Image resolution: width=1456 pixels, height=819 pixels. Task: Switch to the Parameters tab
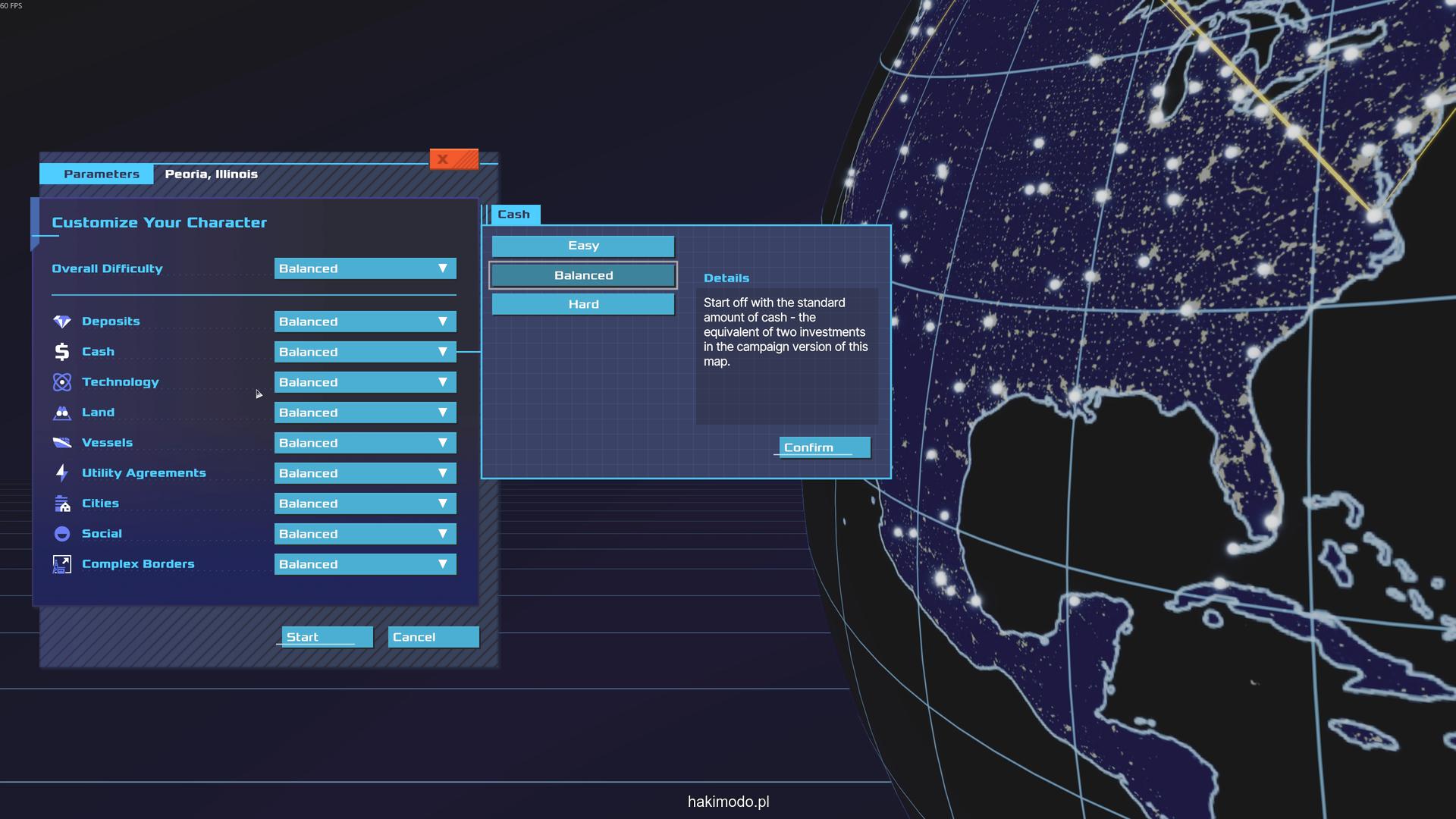101,174
